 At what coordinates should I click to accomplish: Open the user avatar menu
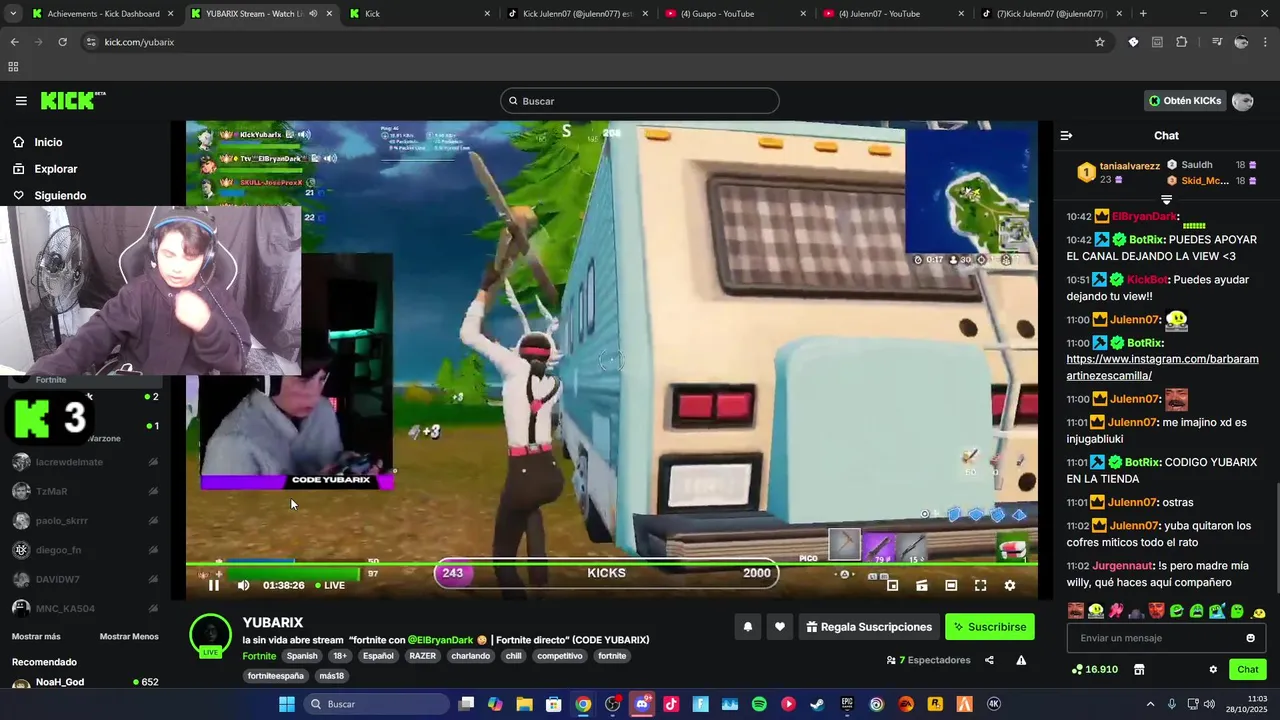click(1243, 101)
